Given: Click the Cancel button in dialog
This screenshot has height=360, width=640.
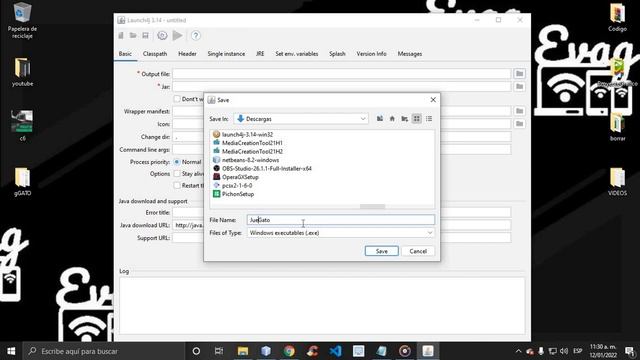Looking at the screenshot, I should point(418,251).
